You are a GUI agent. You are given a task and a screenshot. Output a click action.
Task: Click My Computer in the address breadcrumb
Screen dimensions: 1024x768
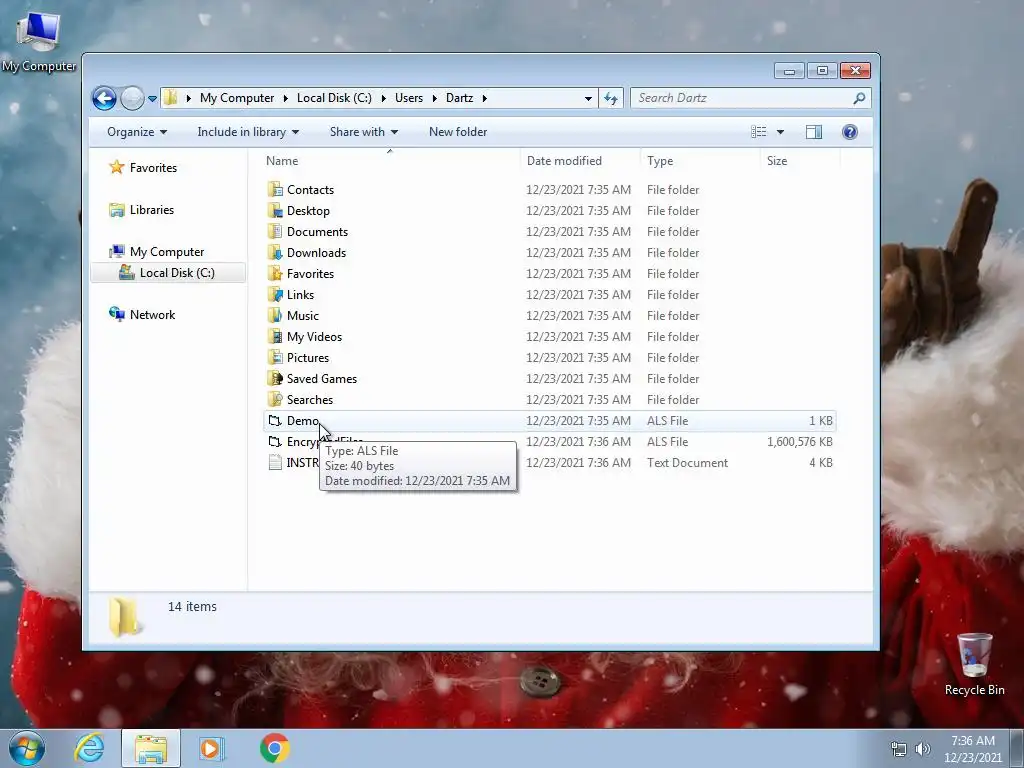point(237,98)
